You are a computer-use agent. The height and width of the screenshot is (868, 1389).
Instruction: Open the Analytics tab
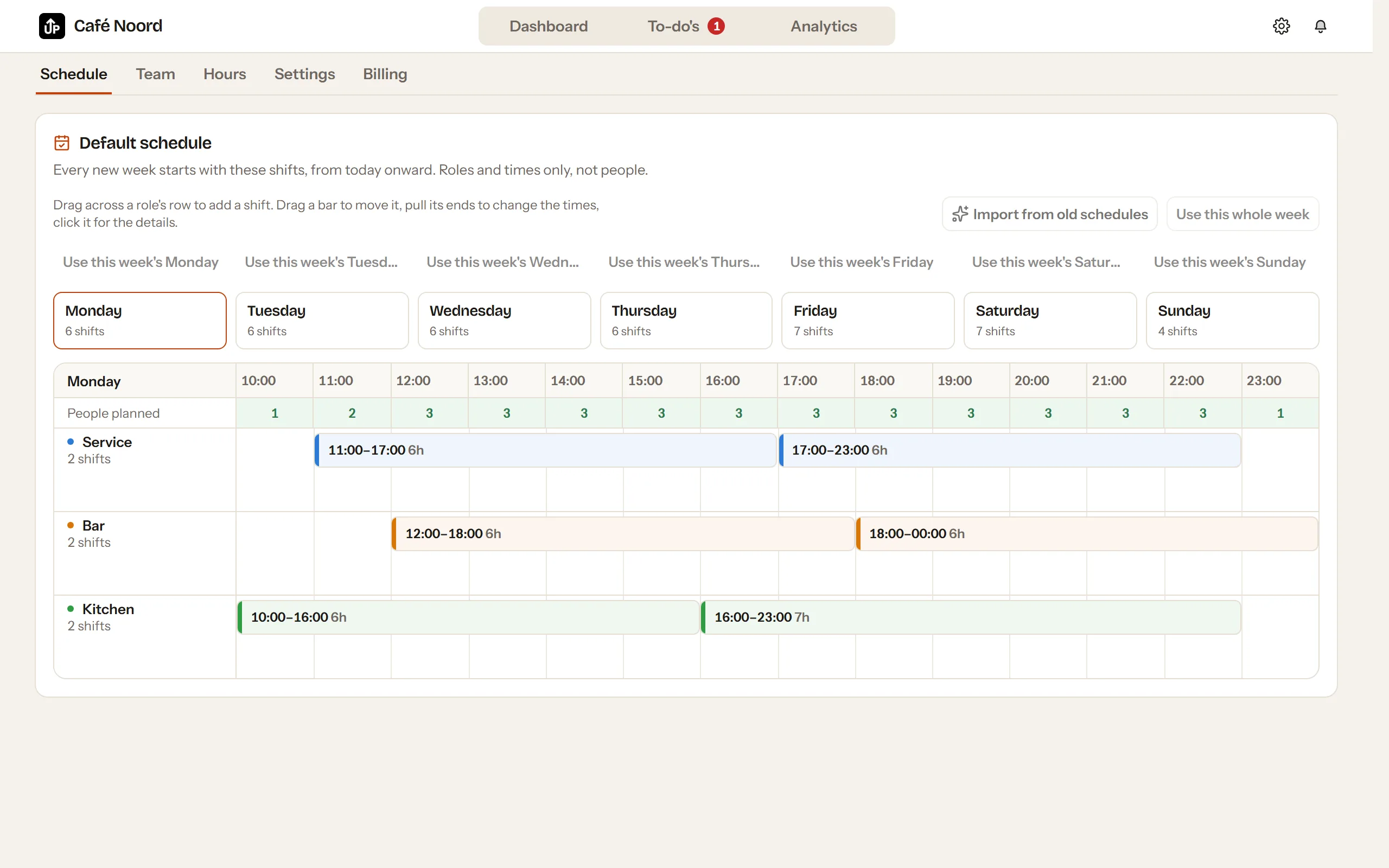click(x=824, y=26)
